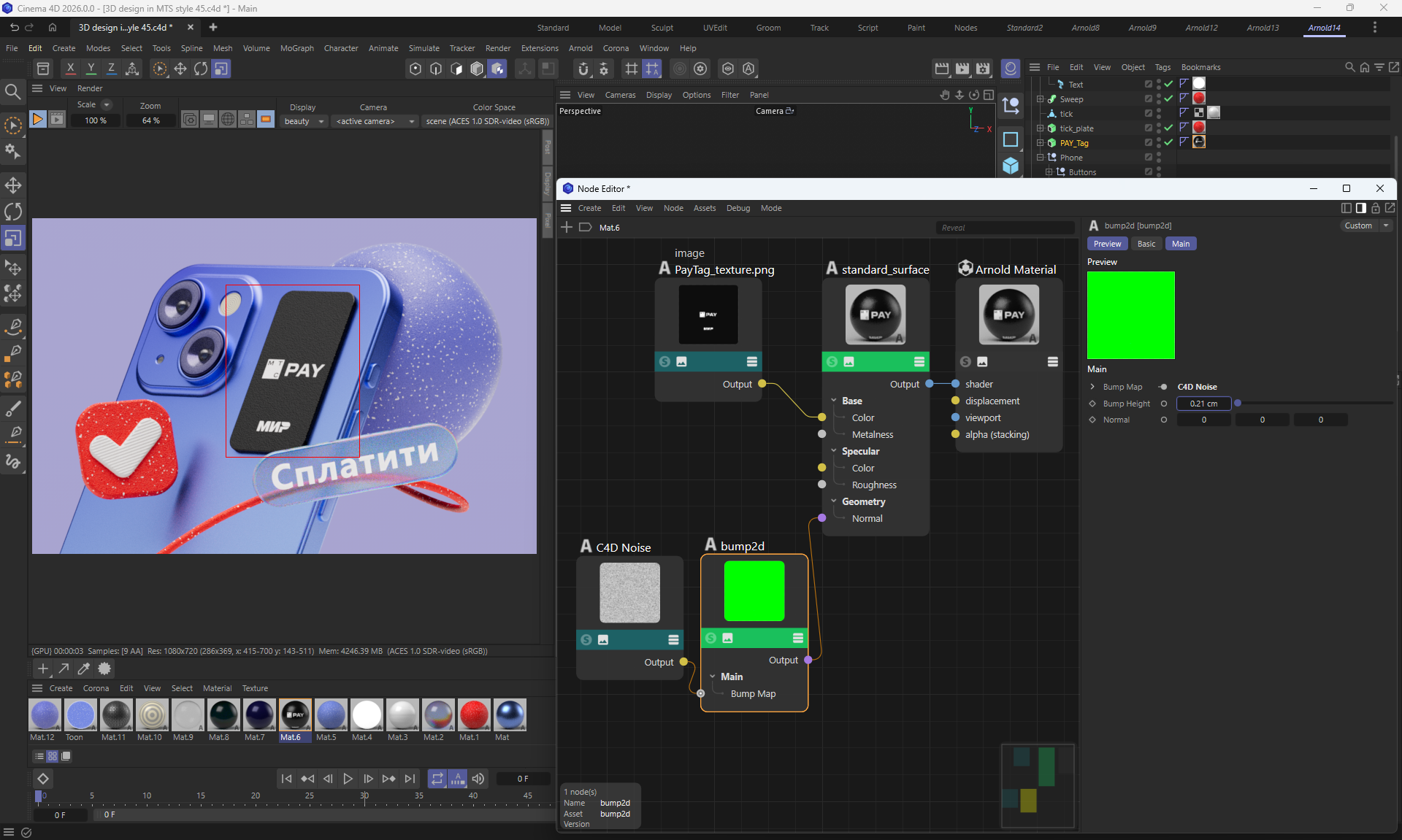Open the MoGraph menu
Screen dimensions: 1402x840
[x=296, y=48]
